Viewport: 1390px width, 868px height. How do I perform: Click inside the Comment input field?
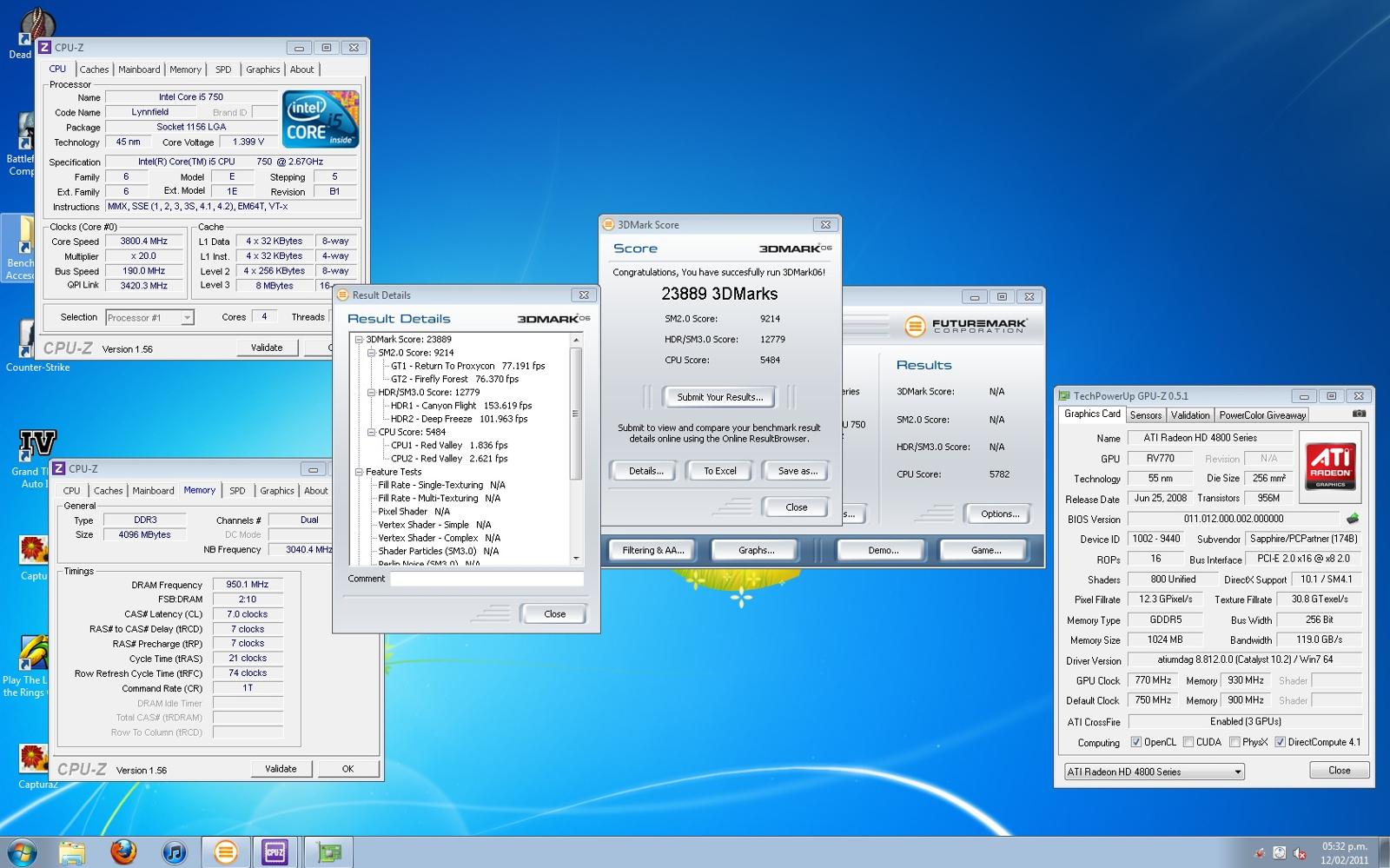(487, 579)
